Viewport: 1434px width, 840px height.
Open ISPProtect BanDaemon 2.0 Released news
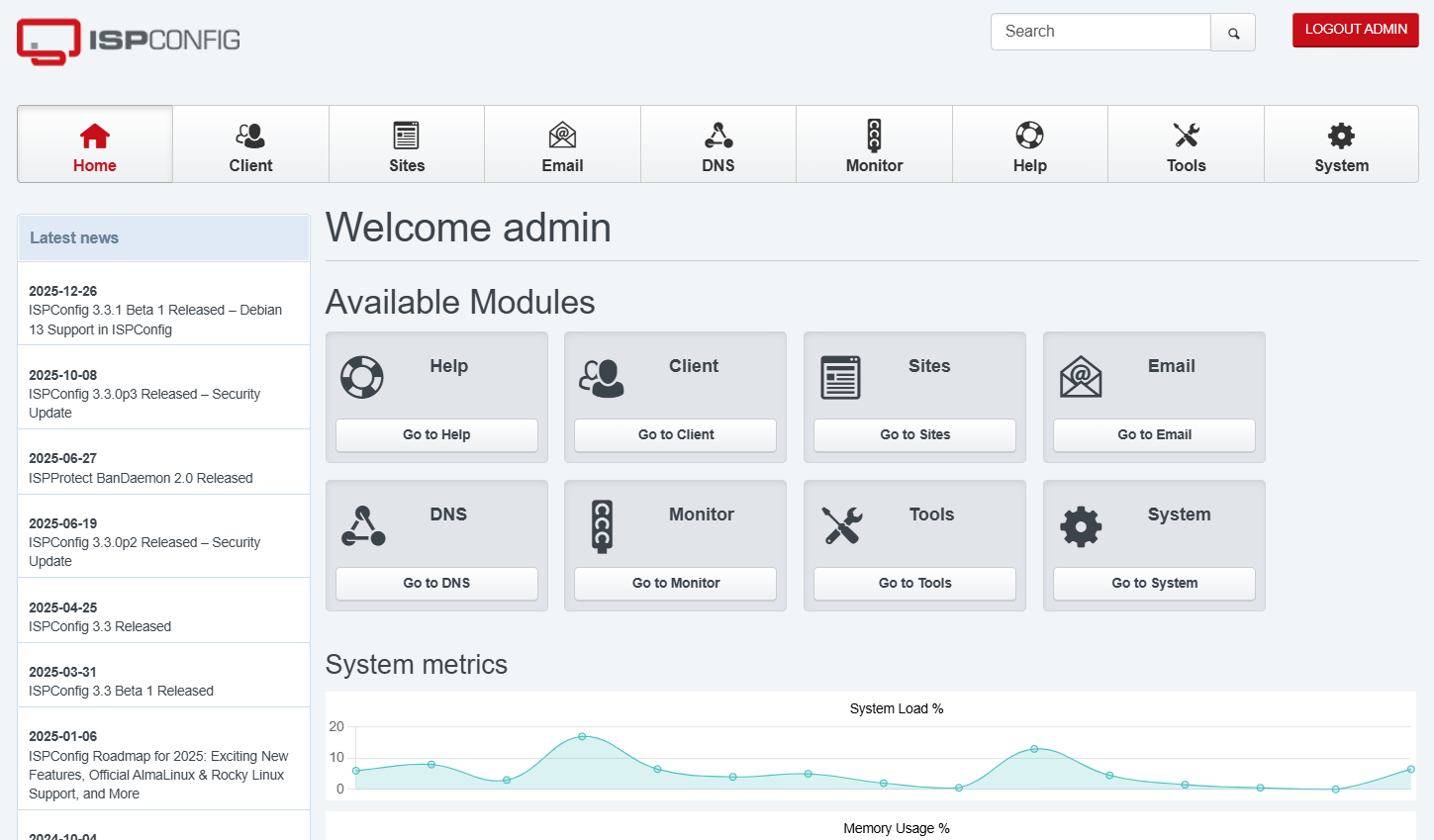click(x=141, y=478)
